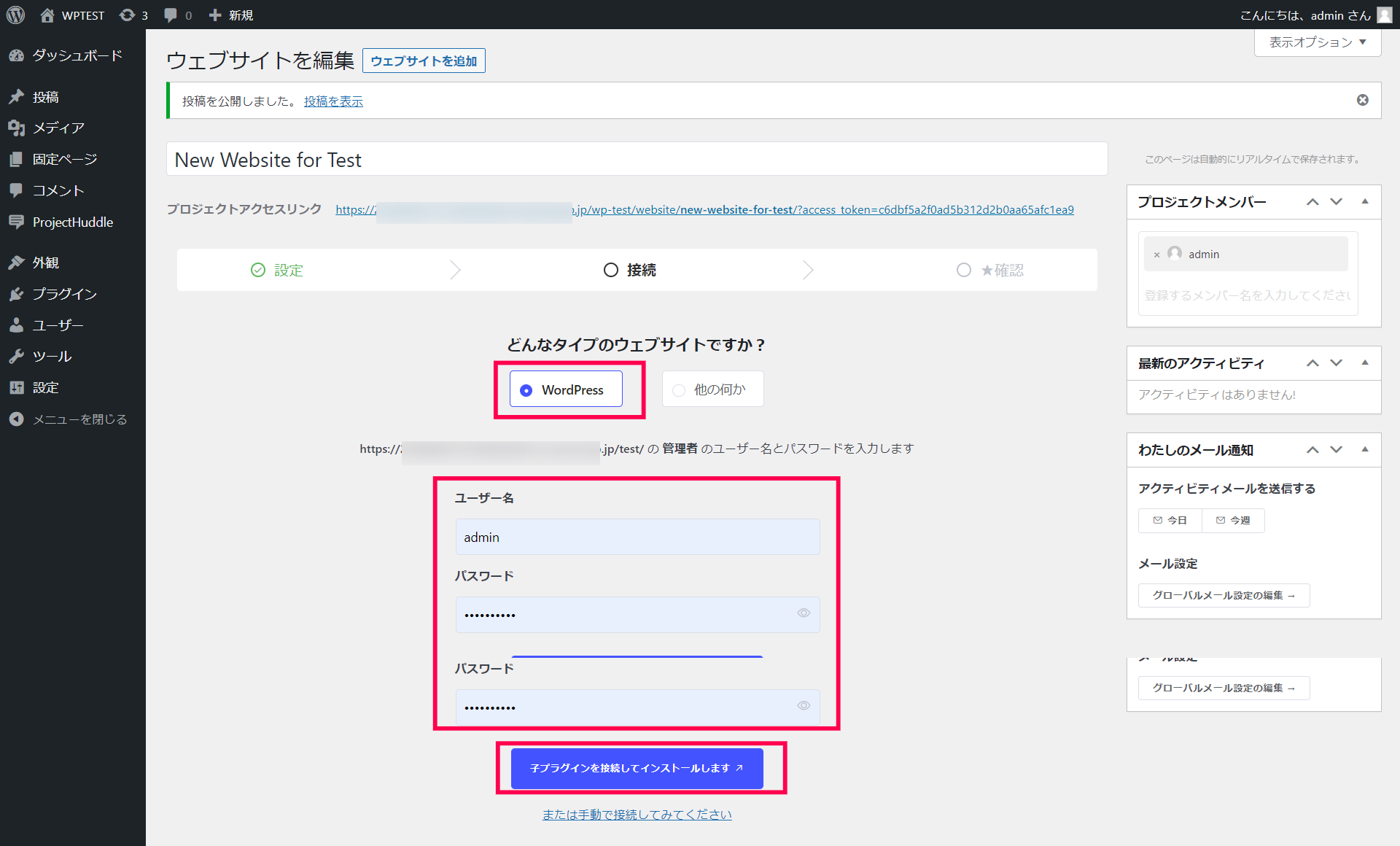Go to the 設定 step tab
The image size is (1400, 846).
pos(277,270)
